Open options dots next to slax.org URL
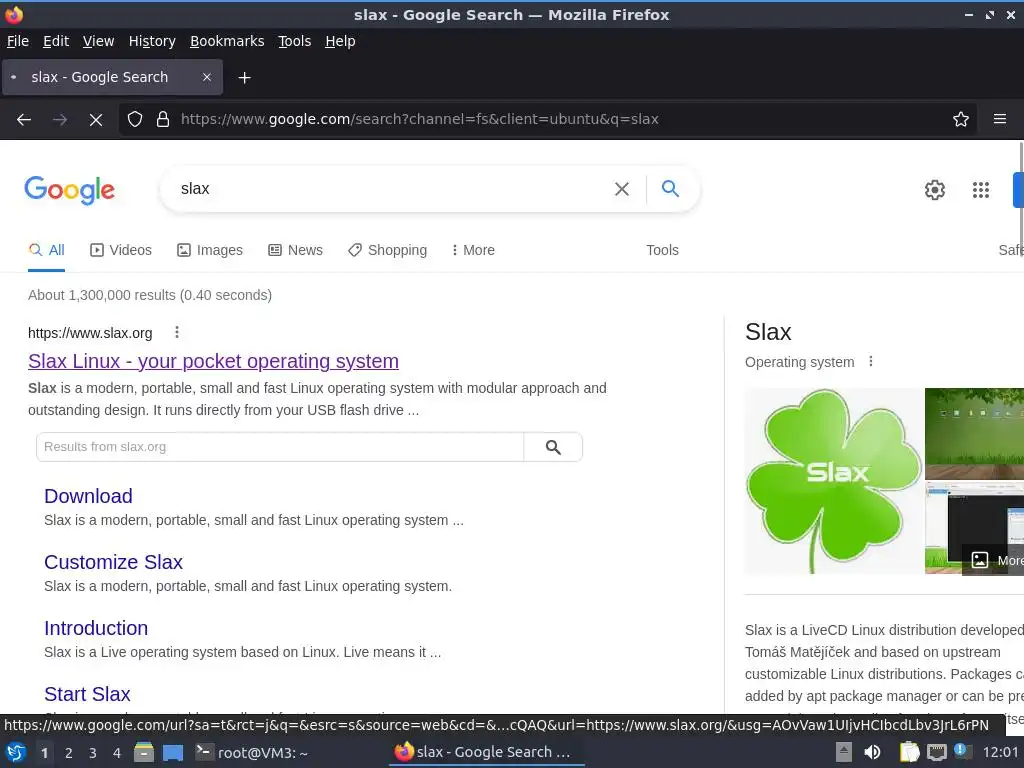 pos(177,332)
